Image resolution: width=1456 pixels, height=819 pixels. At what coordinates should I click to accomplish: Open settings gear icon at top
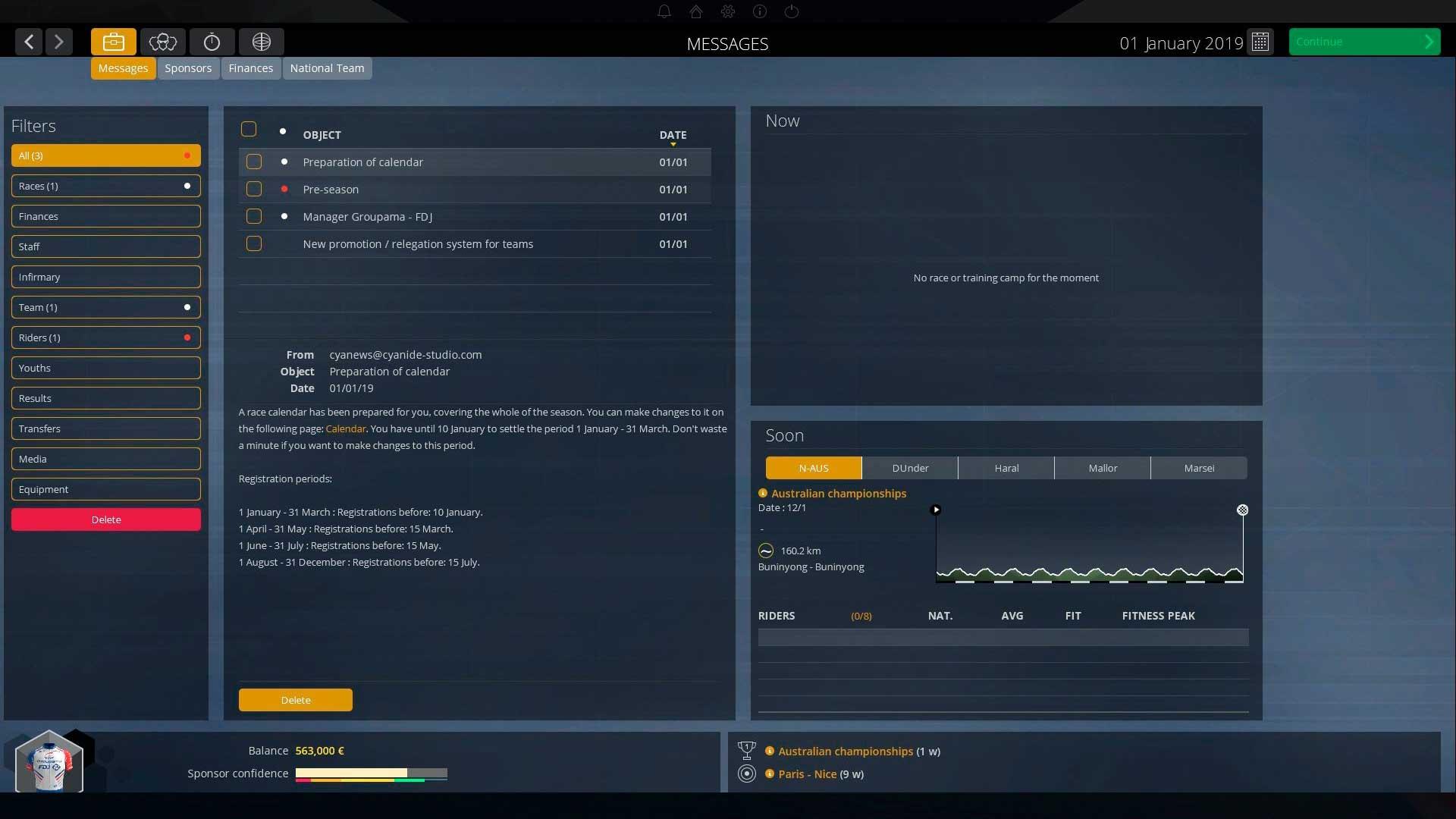728,11
